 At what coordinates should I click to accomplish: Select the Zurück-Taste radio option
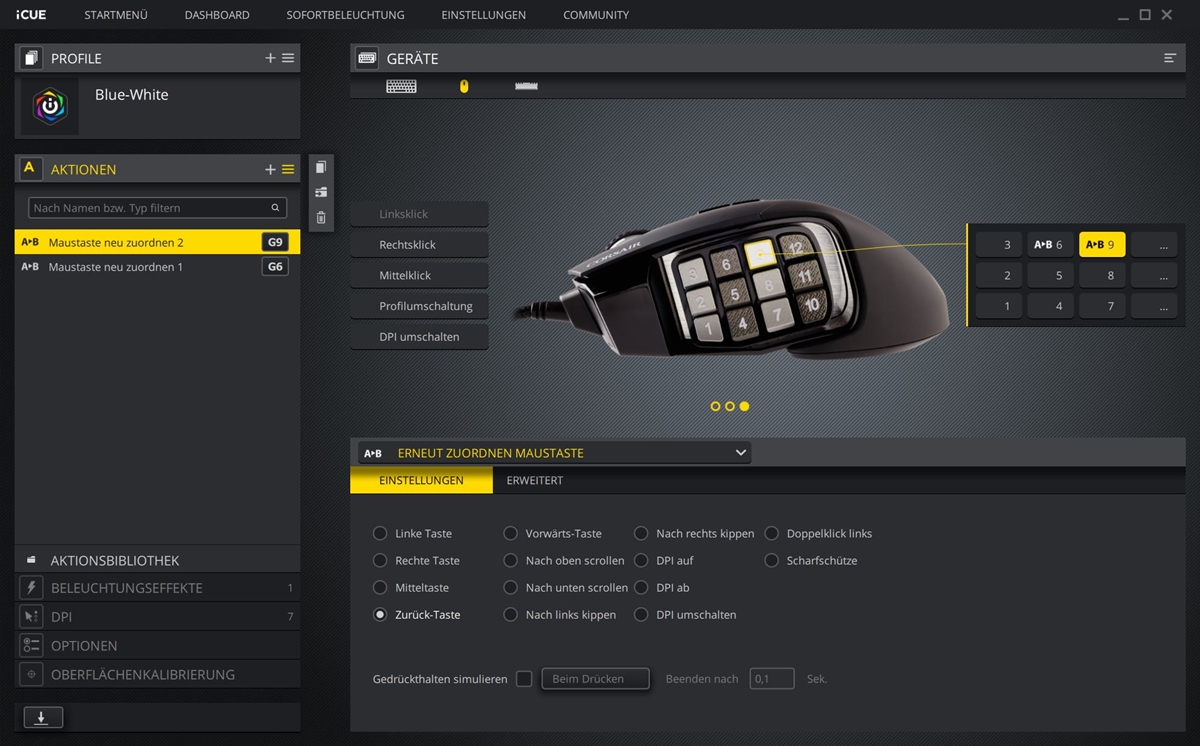click(380, 615)
